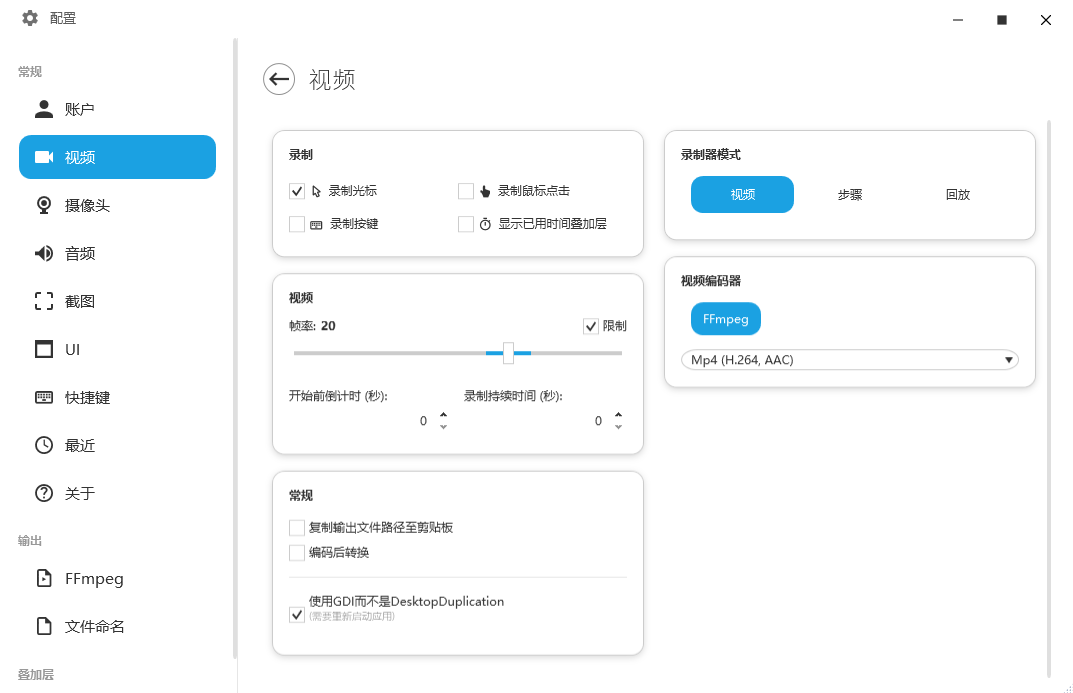Open the 账户 settings
1073x693 pixels.
pos(80,109)
